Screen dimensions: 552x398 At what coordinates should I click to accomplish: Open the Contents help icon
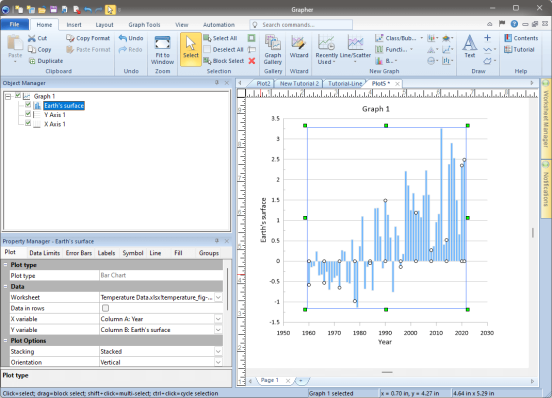click(508, 38)
